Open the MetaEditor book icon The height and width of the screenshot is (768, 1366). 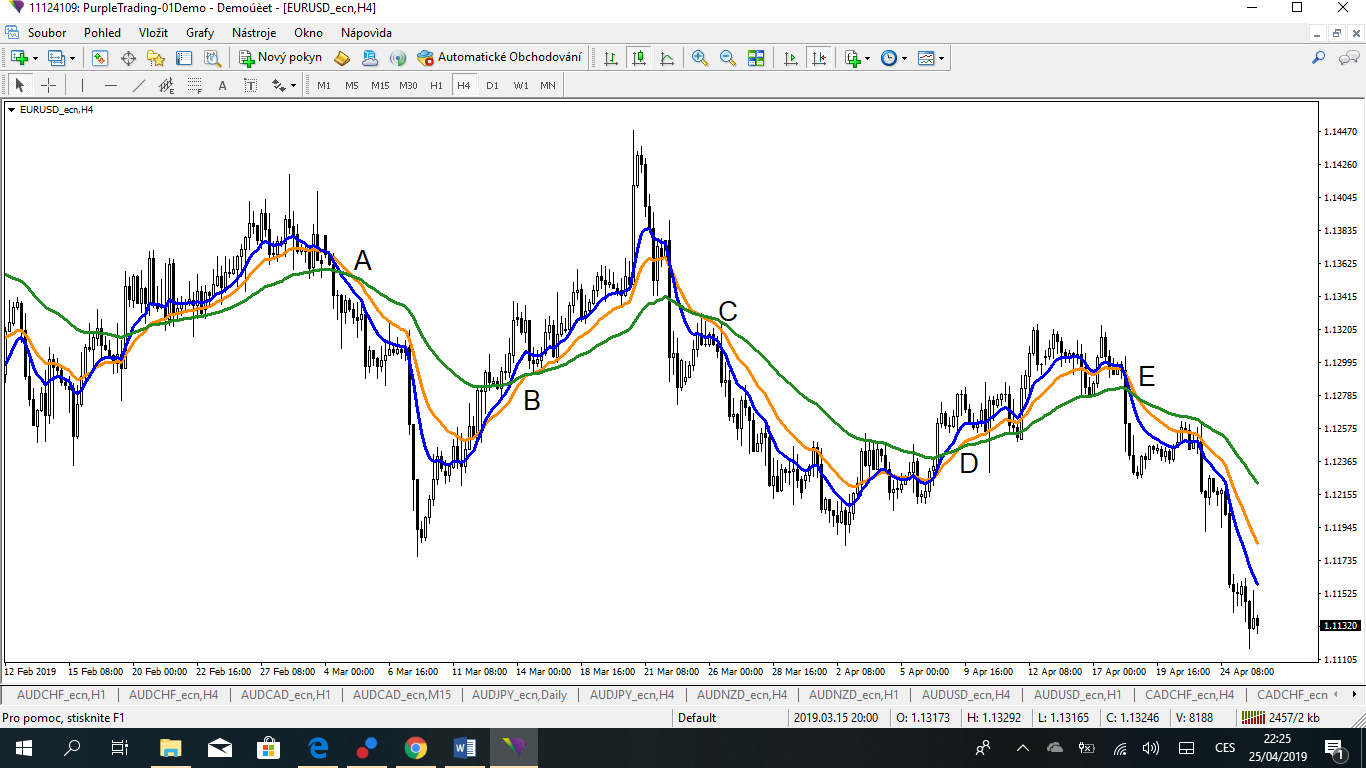click(342, 58)
